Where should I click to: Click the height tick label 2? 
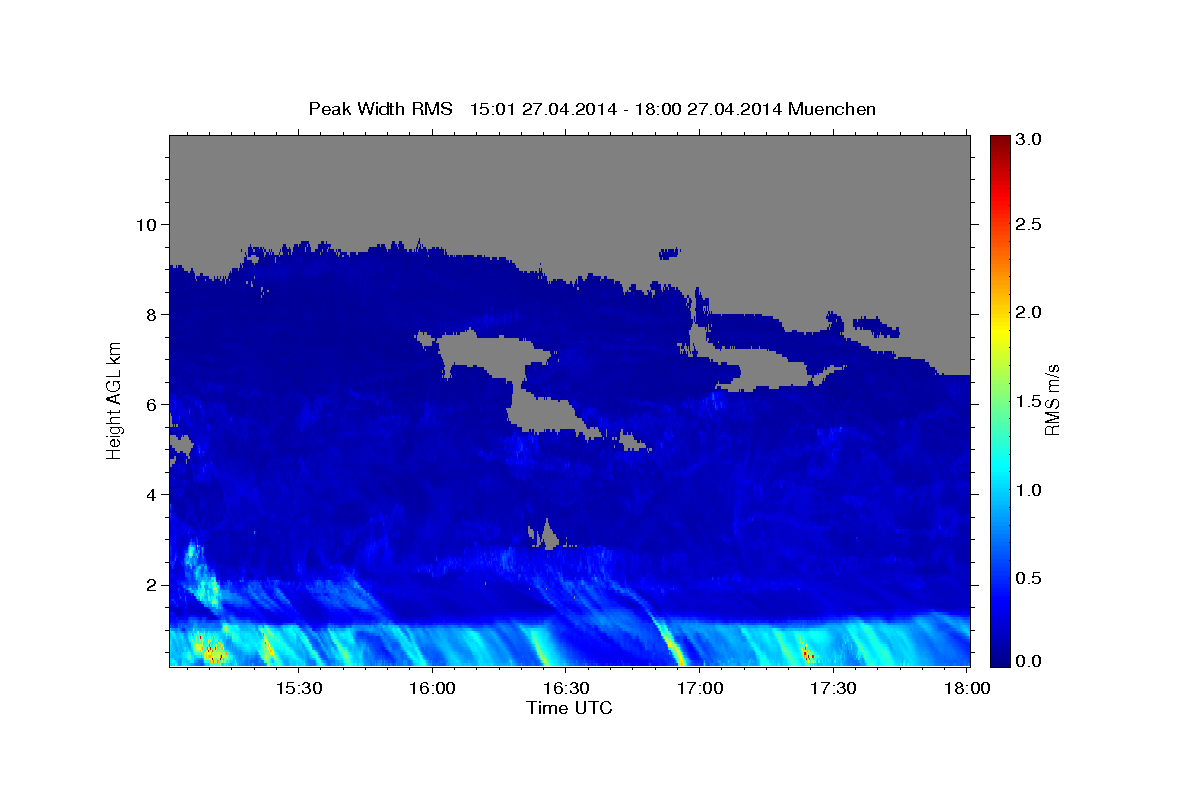pyautogui.click(x=153, y=584)
